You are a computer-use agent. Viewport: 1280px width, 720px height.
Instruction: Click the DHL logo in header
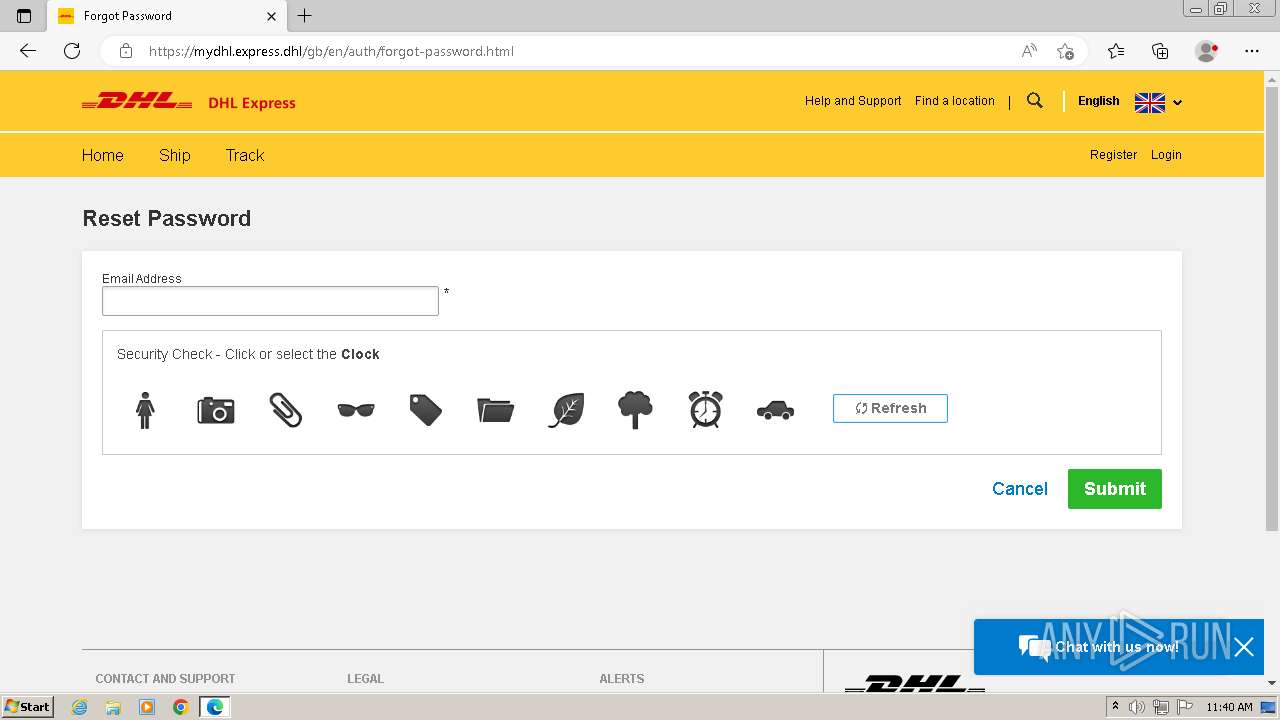pos(137,101)
